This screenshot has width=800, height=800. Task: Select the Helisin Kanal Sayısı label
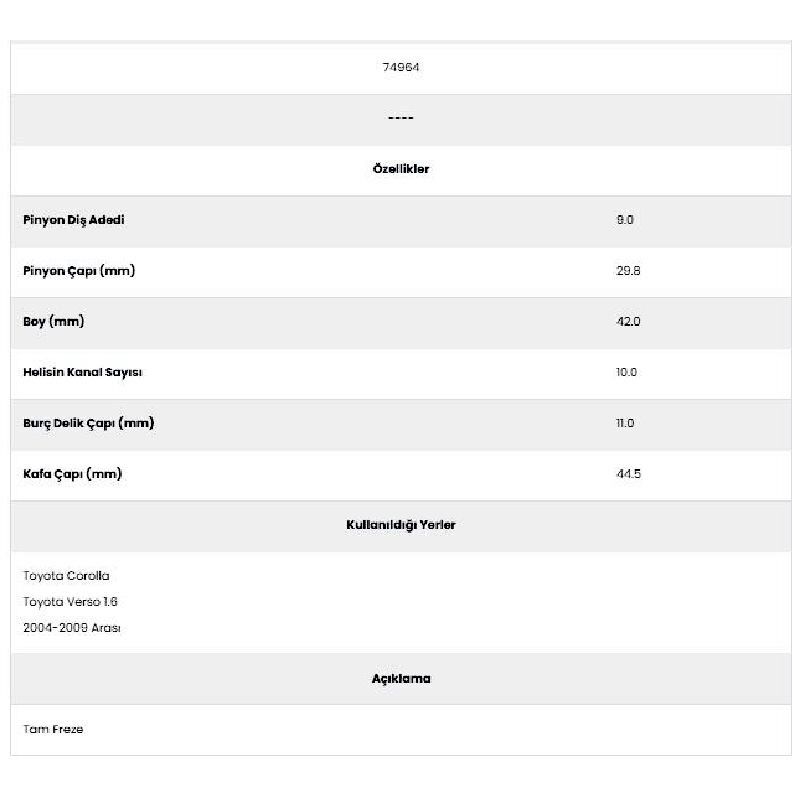click(83, 372)
